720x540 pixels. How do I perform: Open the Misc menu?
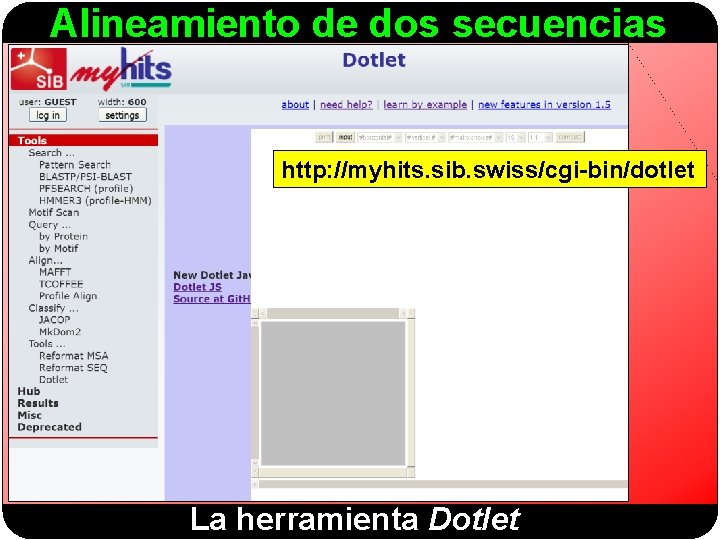[29, 415]
